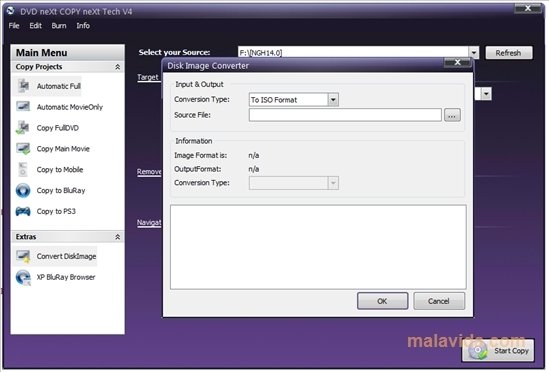The width and height of the screenshot is (549, 372).
Task: Close the Disk Image Converter dialog
Action: [457, 63]
